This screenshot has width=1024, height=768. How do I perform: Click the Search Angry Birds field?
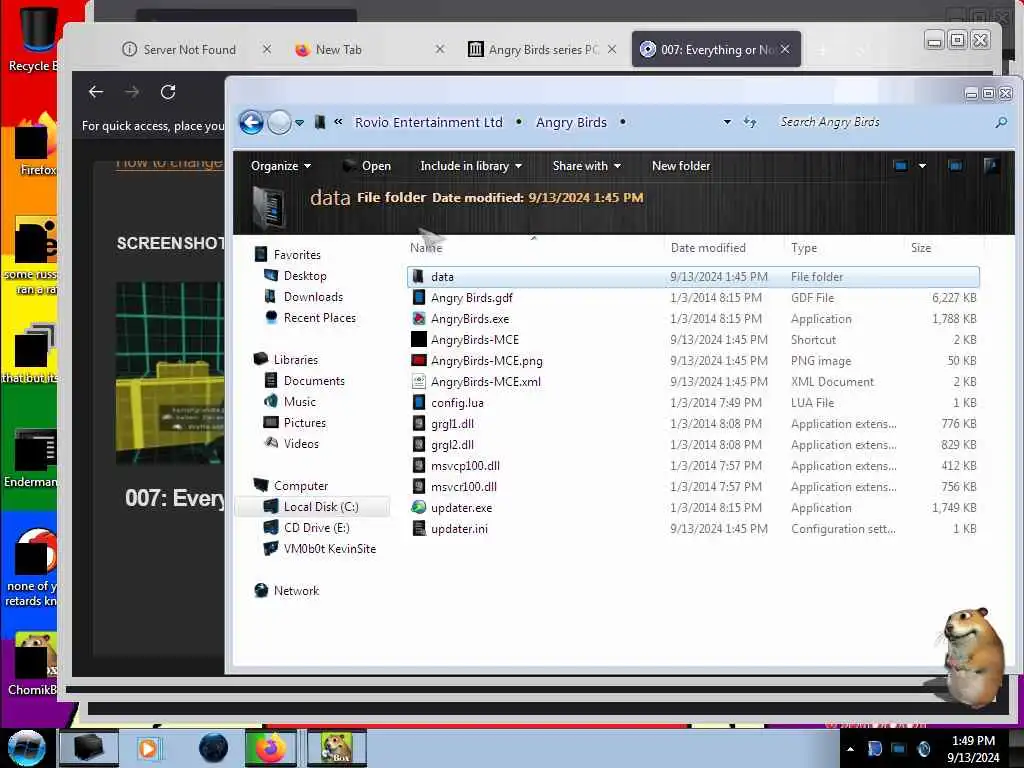(882, 122)
